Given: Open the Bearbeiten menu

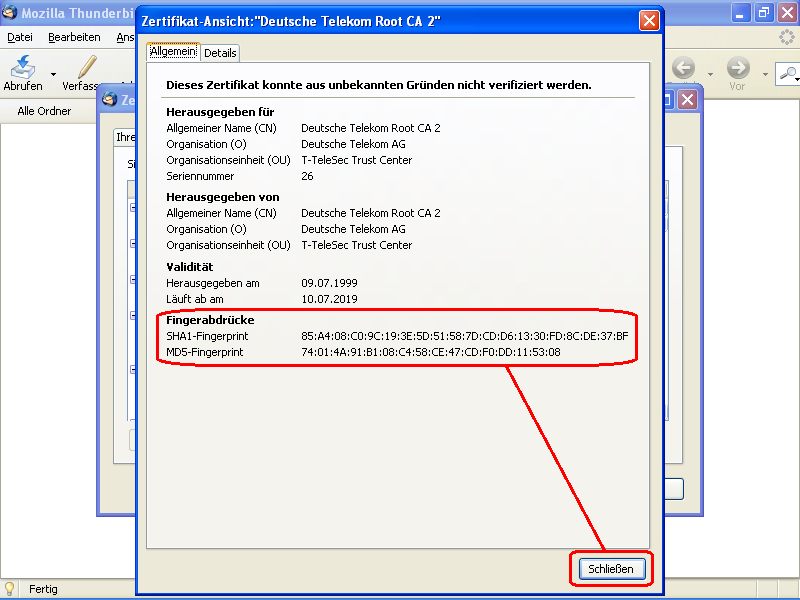Looking at the screenshot, I should pyautogui.click(x=74, y=37).
